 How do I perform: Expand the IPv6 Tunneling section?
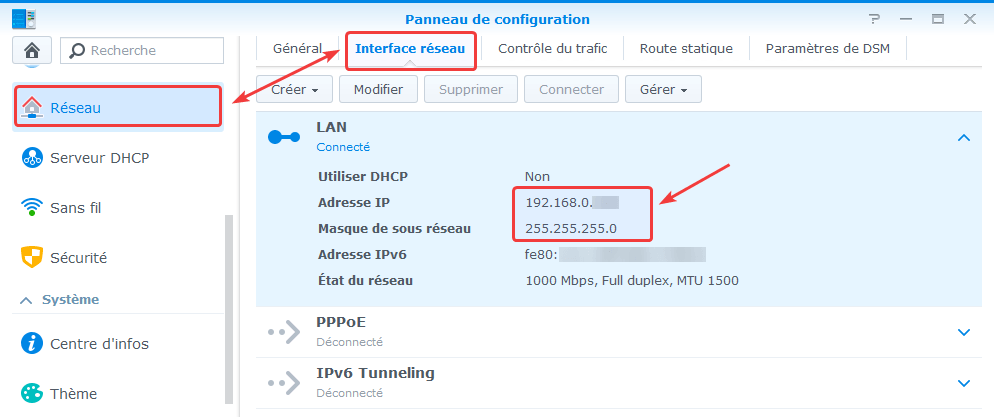click(x=963, y=383)
